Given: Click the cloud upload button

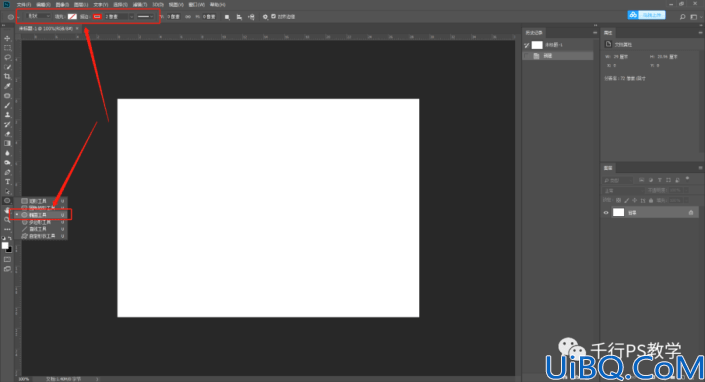Looking at the screenshot, I should point(647,15).
